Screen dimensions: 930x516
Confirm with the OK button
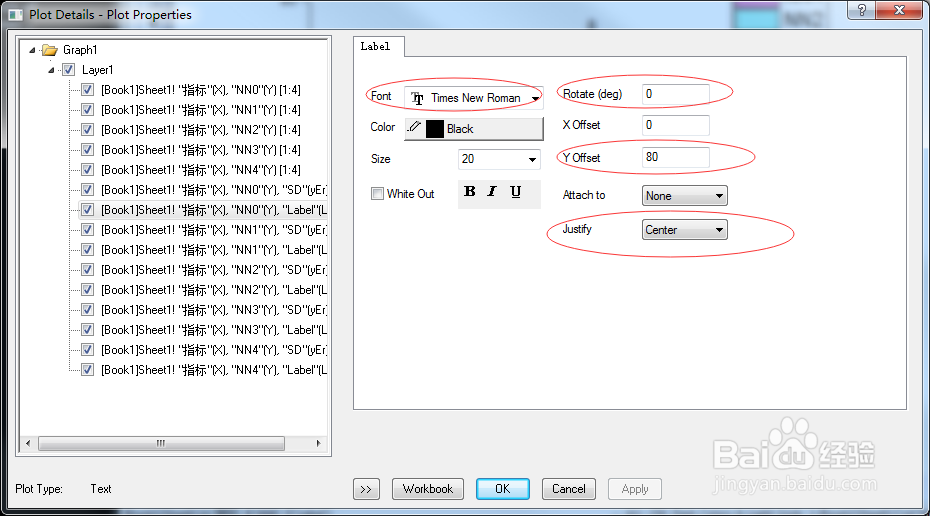point(502,489)
